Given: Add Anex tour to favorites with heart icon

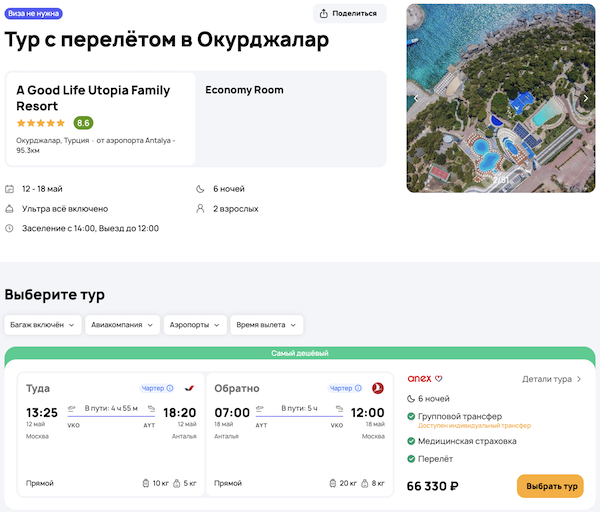Looking at the screenshot, I should pyautogui.click(x=438, y=379).
